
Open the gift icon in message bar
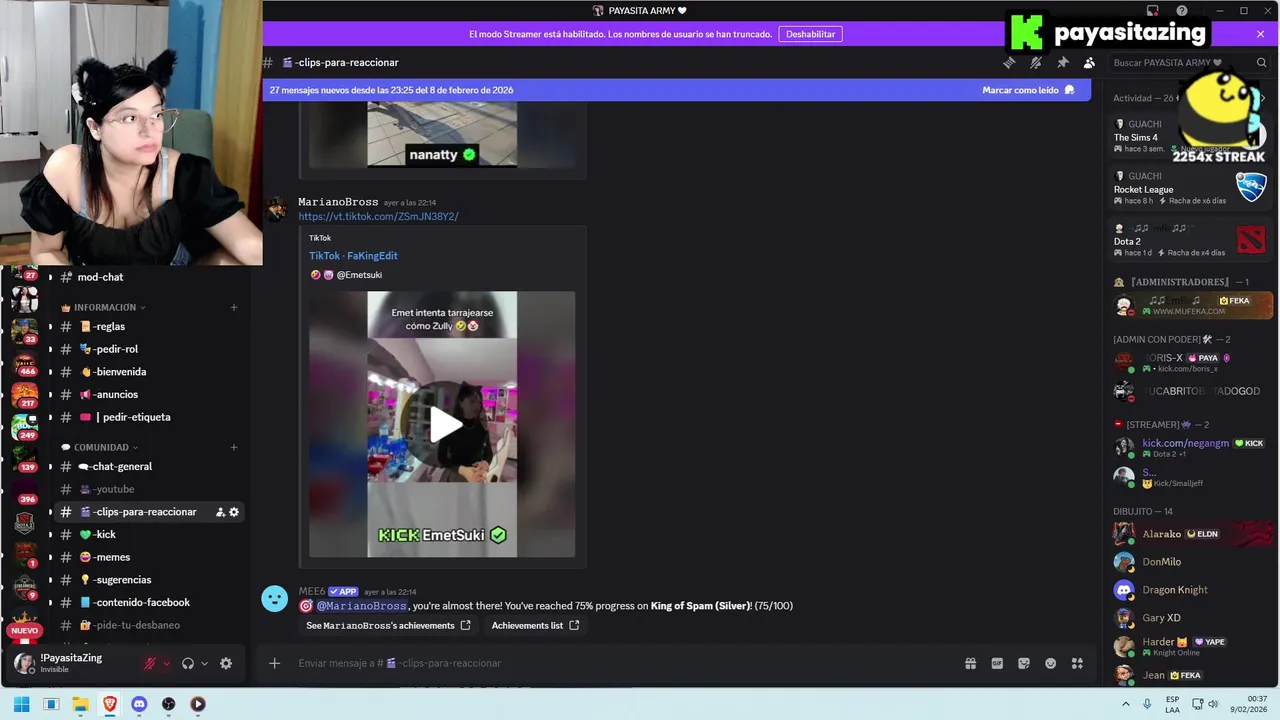click(x=970, y=663)
